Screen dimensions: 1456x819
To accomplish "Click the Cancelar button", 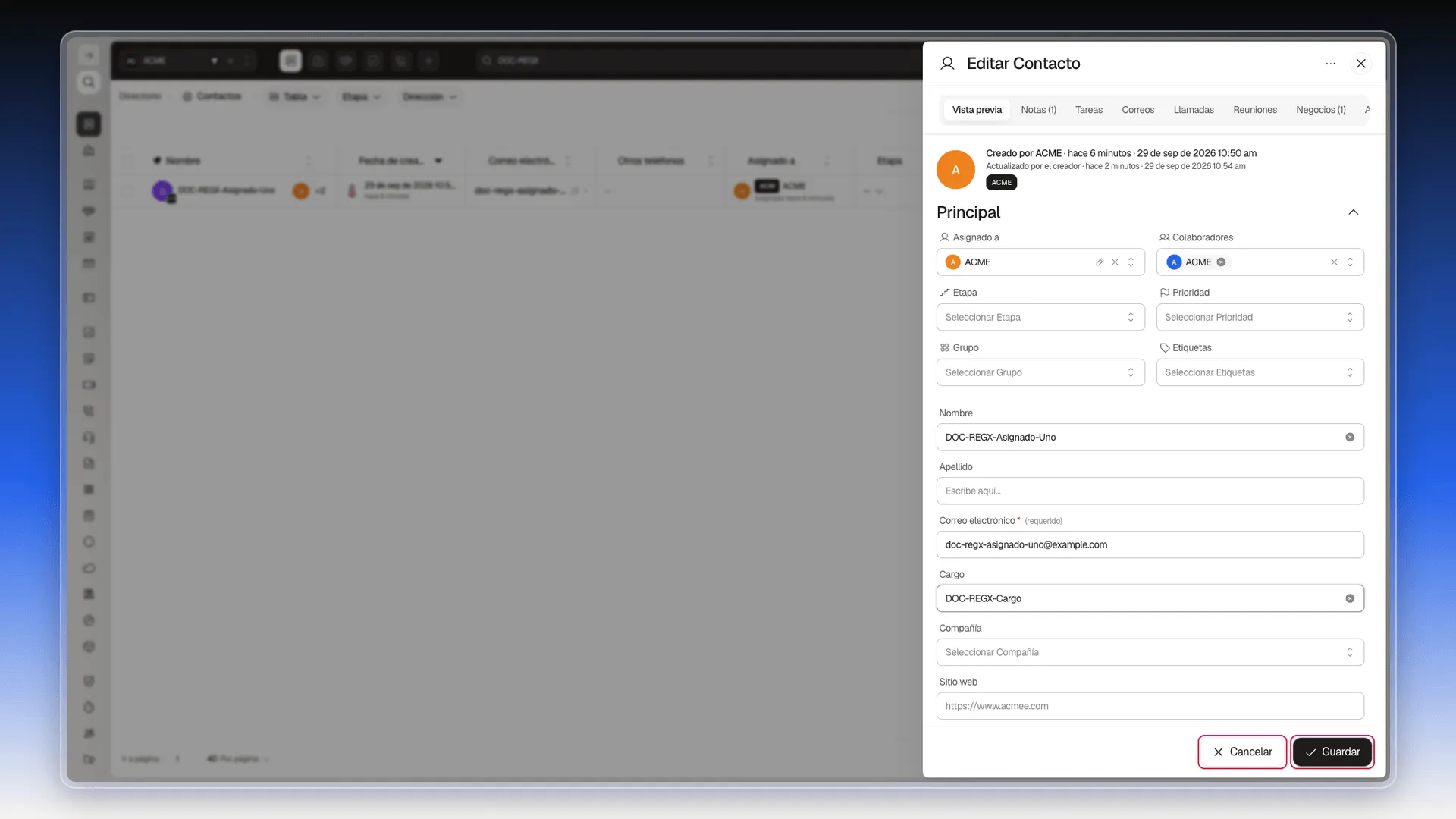I will pyautogui.click(x=1242, y=752).
